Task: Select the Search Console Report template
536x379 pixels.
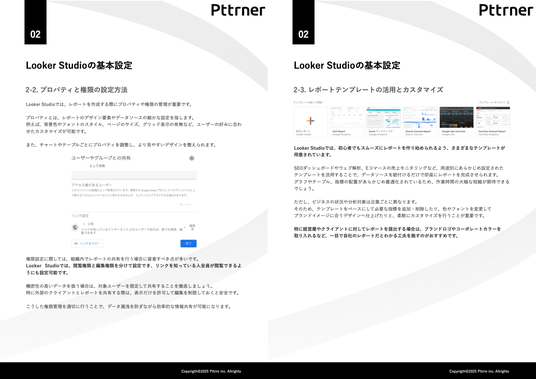Action: (420, 122)
